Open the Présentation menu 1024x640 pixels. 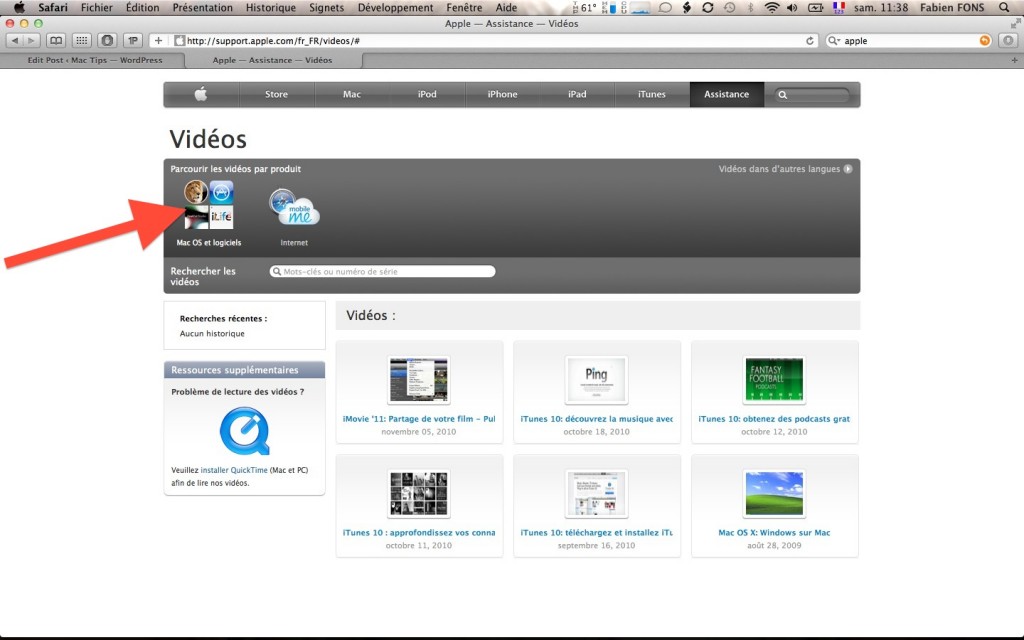tap(202, 8)
